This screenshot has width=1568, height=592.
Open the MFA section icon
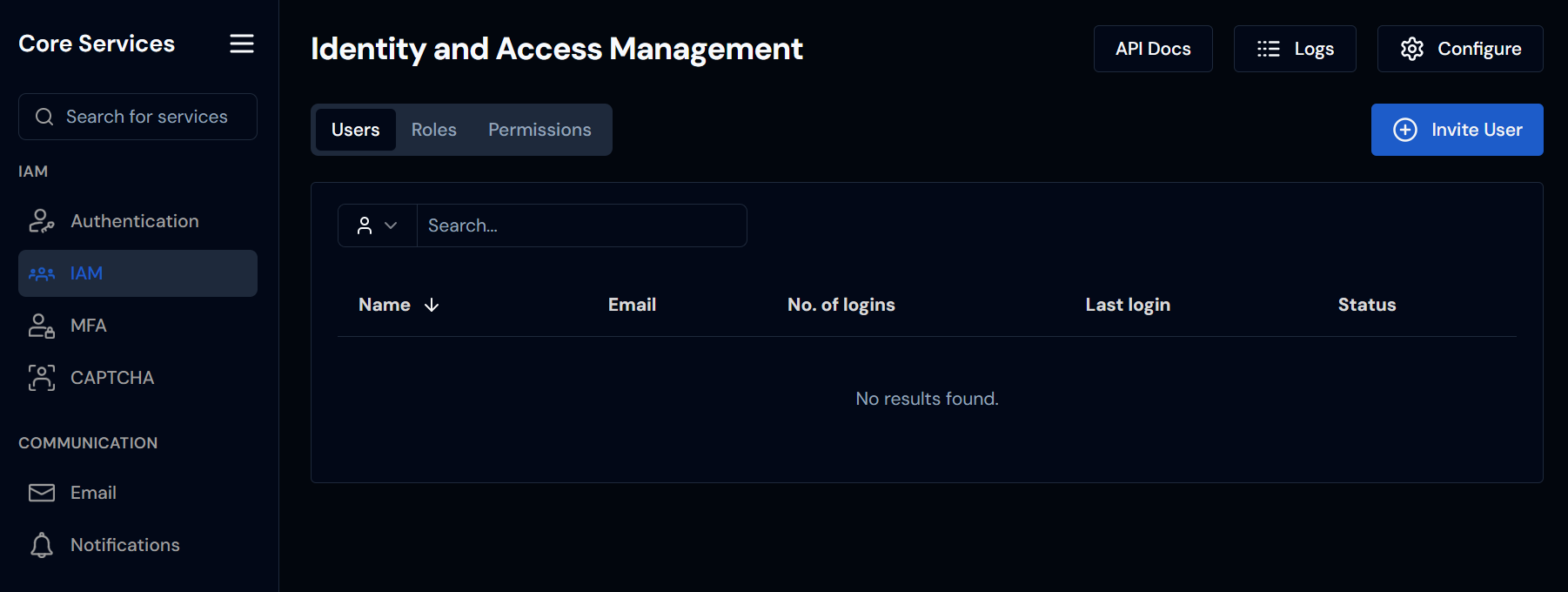click(x=41, y=325)
